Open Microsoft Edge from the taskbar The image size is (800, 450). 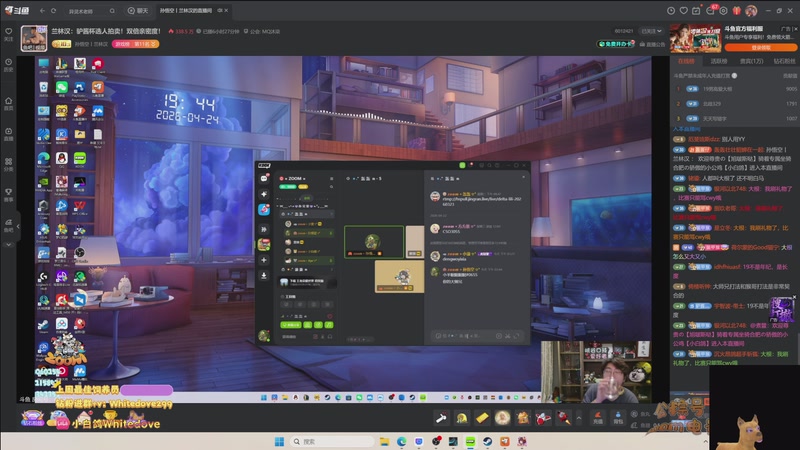[402, 441]
